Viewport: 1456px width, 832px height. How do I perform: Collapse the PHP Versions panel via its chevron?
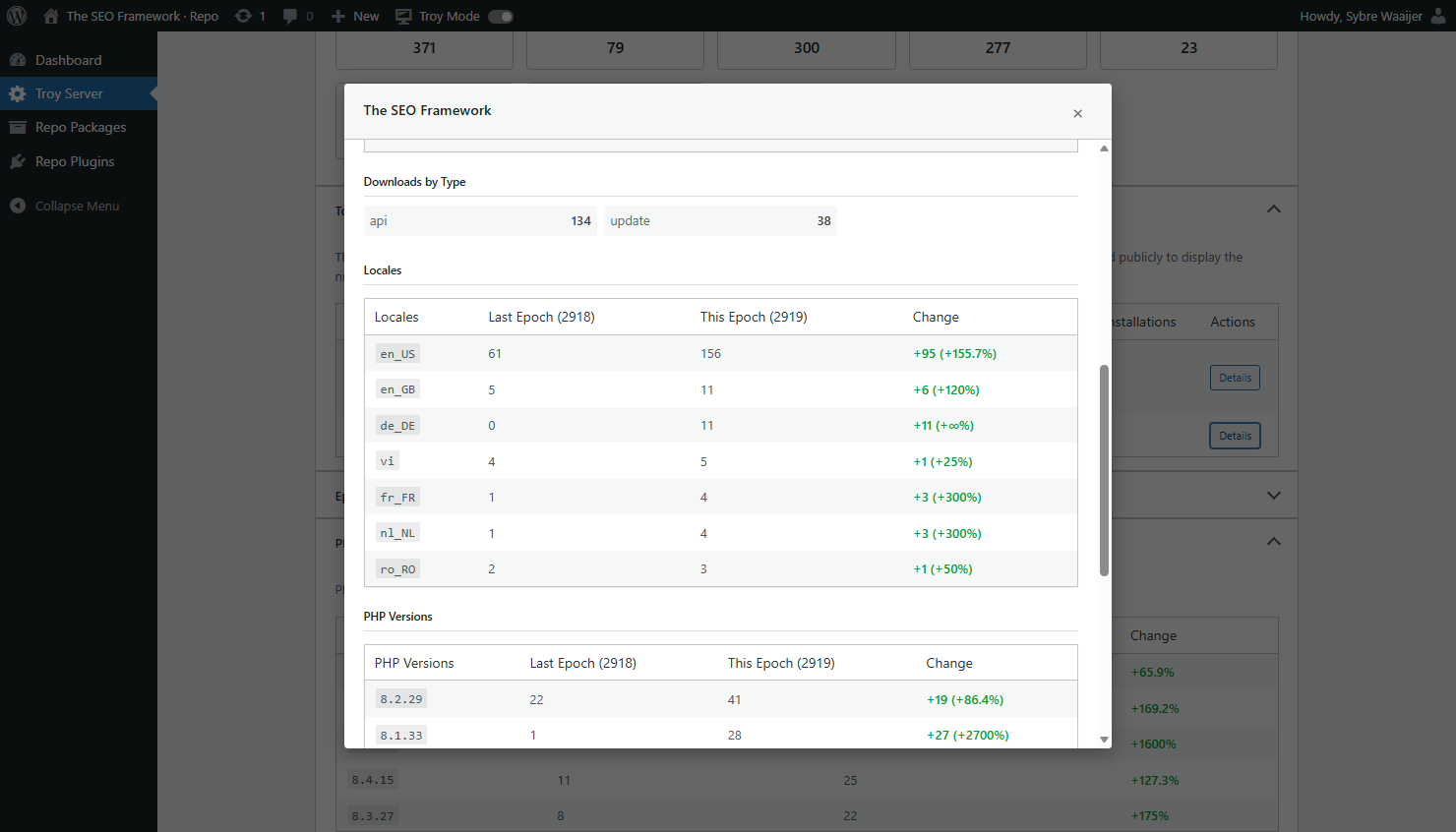click(x=1273, y=541)
